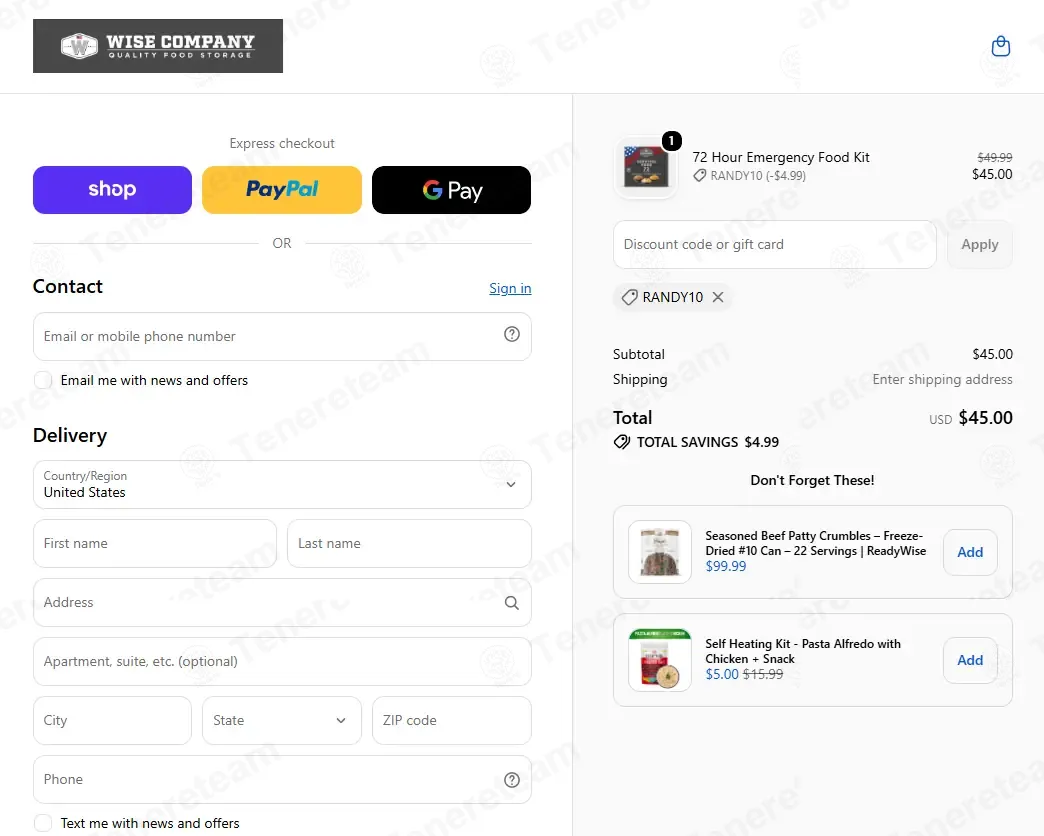Enable Email me with news and offers

[43, 380]
